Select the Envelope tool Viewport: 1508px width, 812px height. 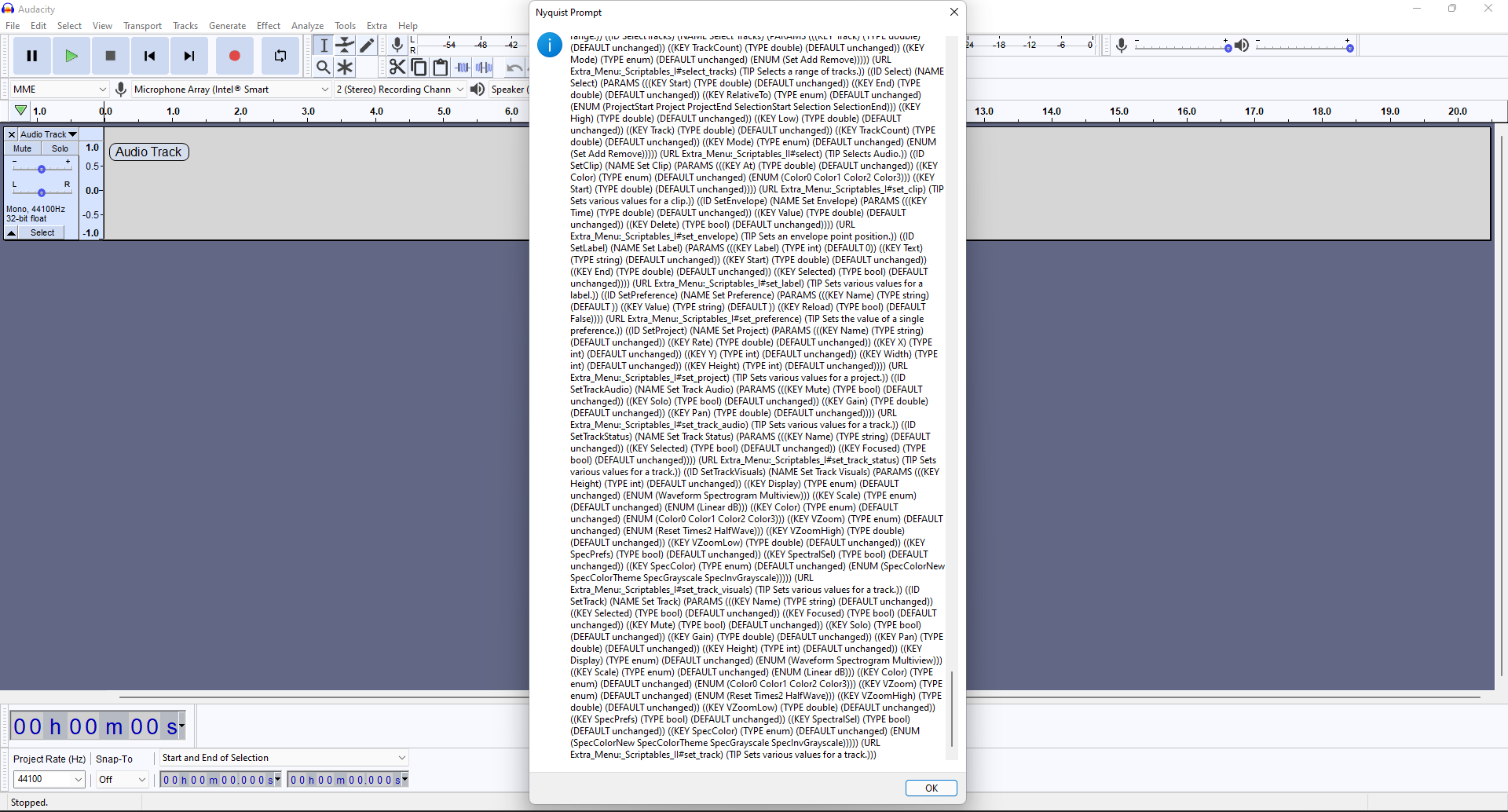[345, 45]
